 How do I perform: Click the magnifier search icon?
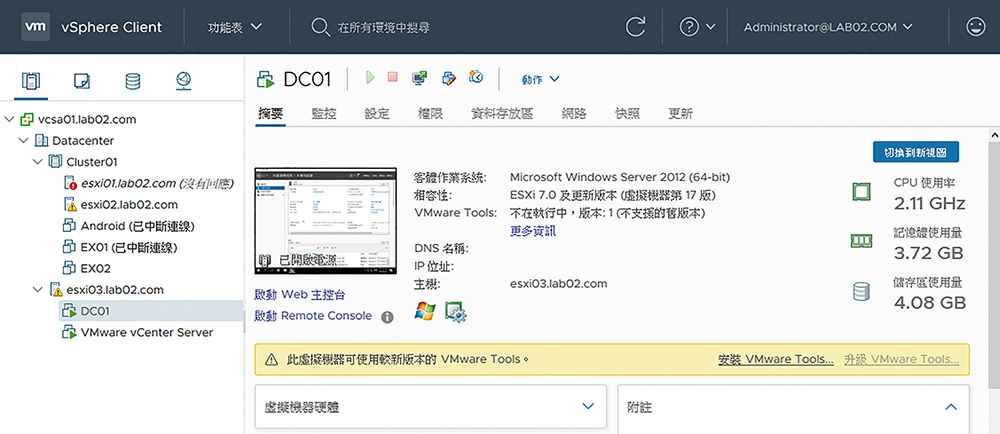click(319, 27)
